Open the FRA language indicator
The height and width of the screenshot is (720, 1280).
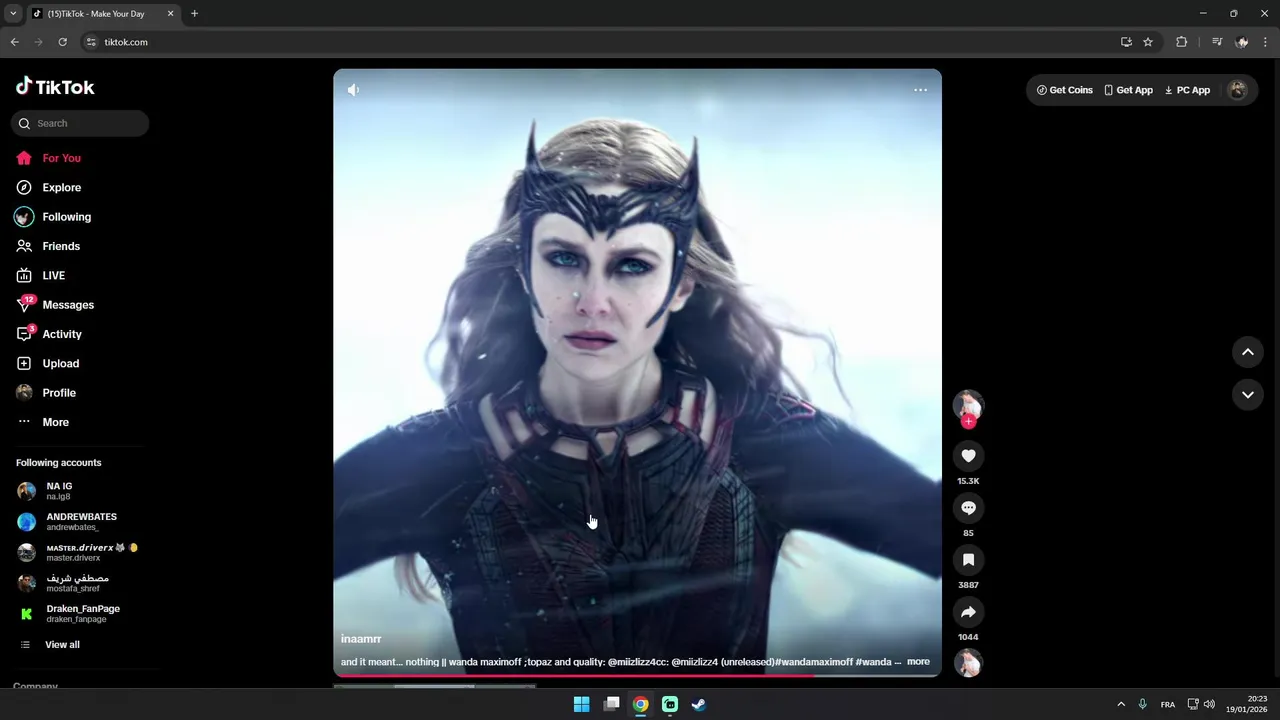coord(1167,705)
